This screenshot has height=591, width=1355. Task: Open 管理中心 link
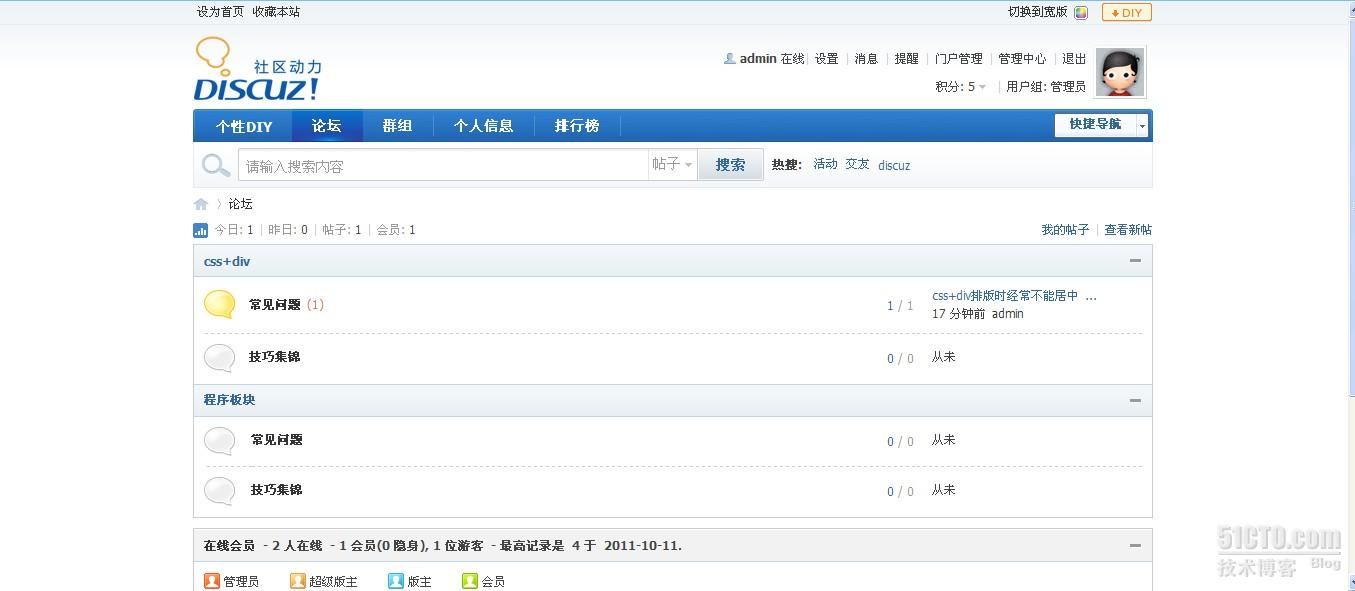pos(1022,59)
